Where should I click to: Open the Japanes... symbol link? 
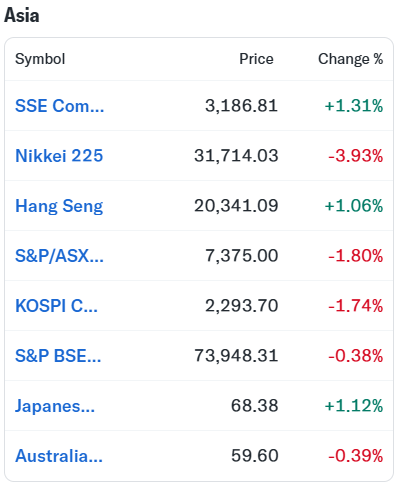pos(55,406)
